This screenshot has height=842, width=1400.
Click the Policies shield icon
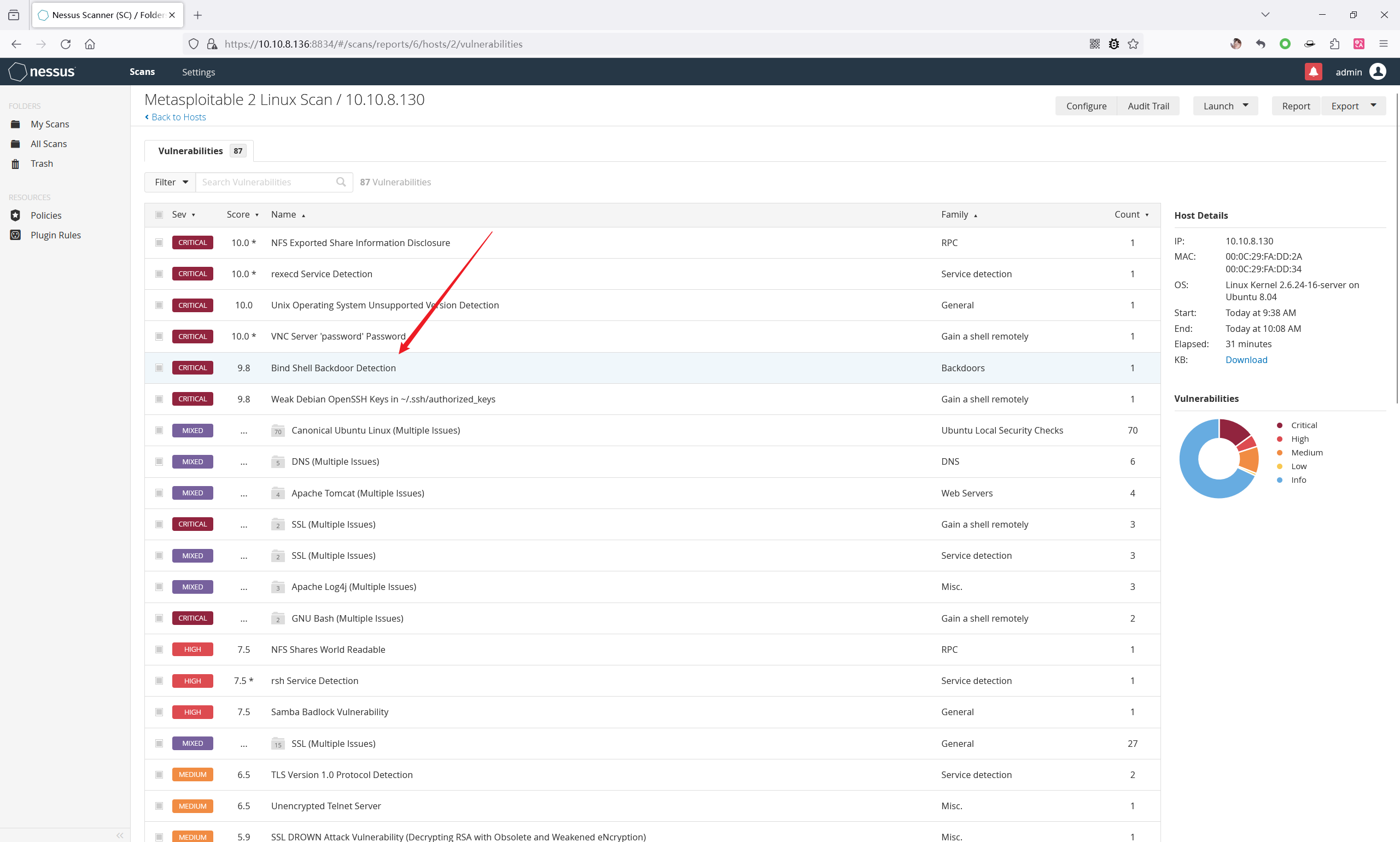[x=15, y=215]
